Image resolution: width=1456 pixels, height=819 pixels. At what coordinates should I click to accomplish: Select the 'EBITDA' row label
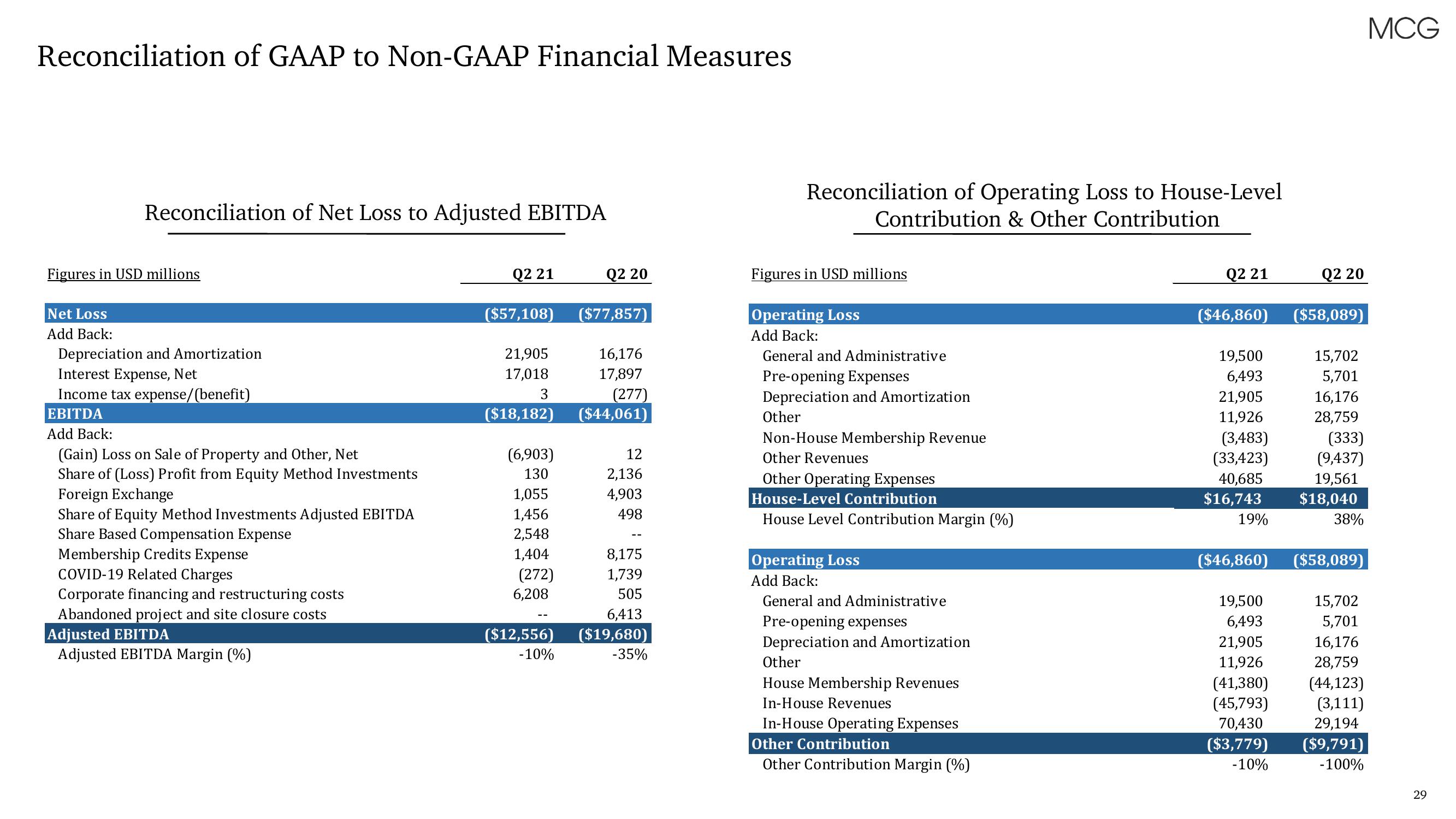pyautogui.click(x=75, y=414)
